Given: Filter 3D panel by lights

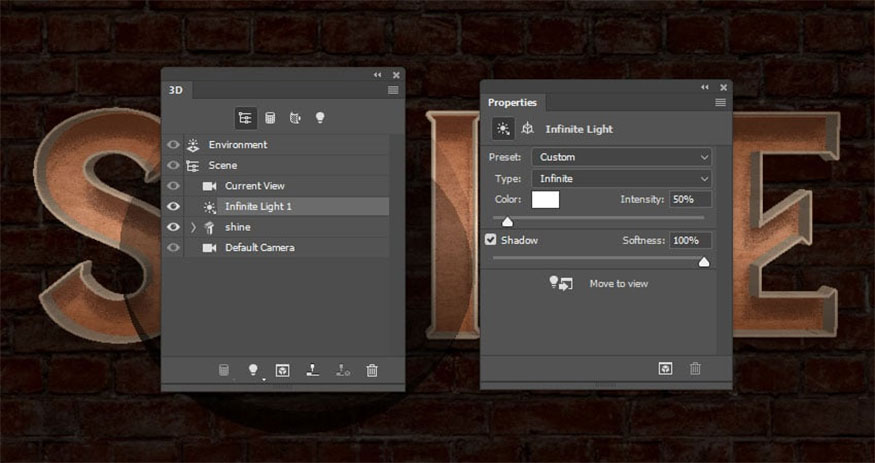Looking at the screenshot, I should (320, 118).
